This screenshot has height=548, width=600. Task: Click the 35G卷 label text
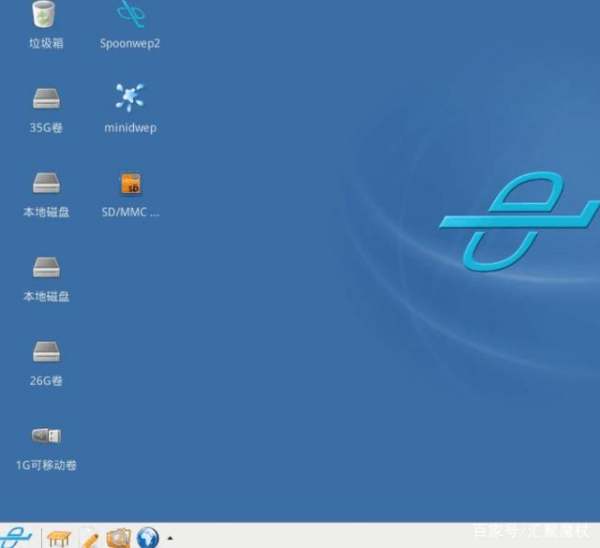[x=46, y=128]
